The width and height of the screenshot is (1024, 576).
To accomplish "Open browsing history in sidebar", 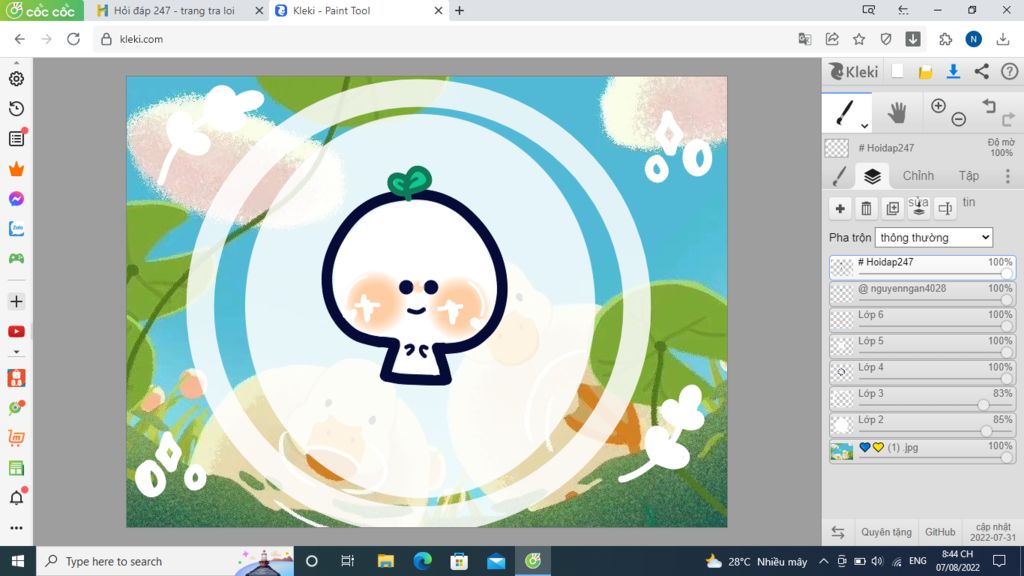I will [x=16, y=108].
